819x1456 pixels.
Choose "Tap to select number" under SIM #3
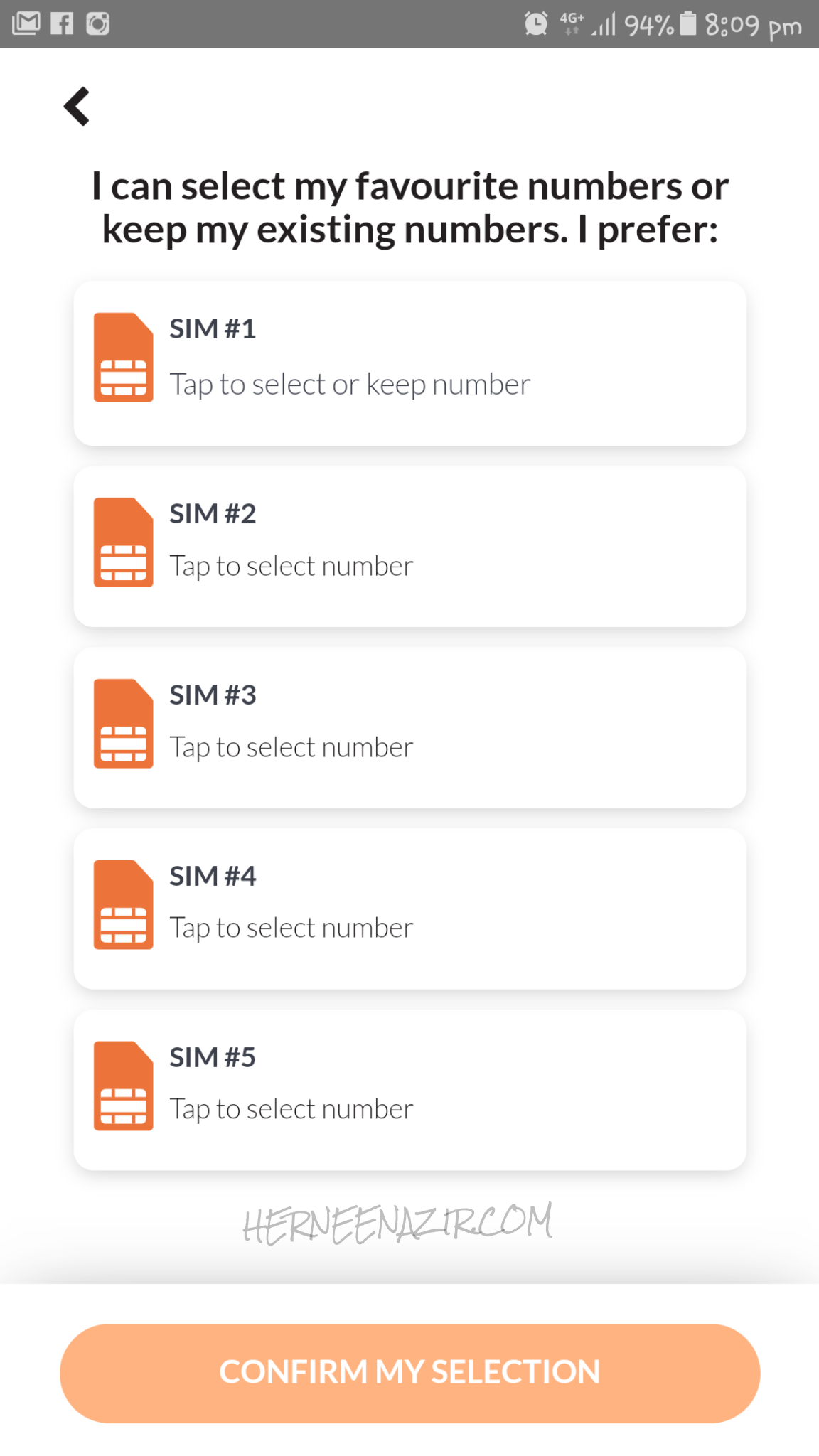click(x=291, y=748)
